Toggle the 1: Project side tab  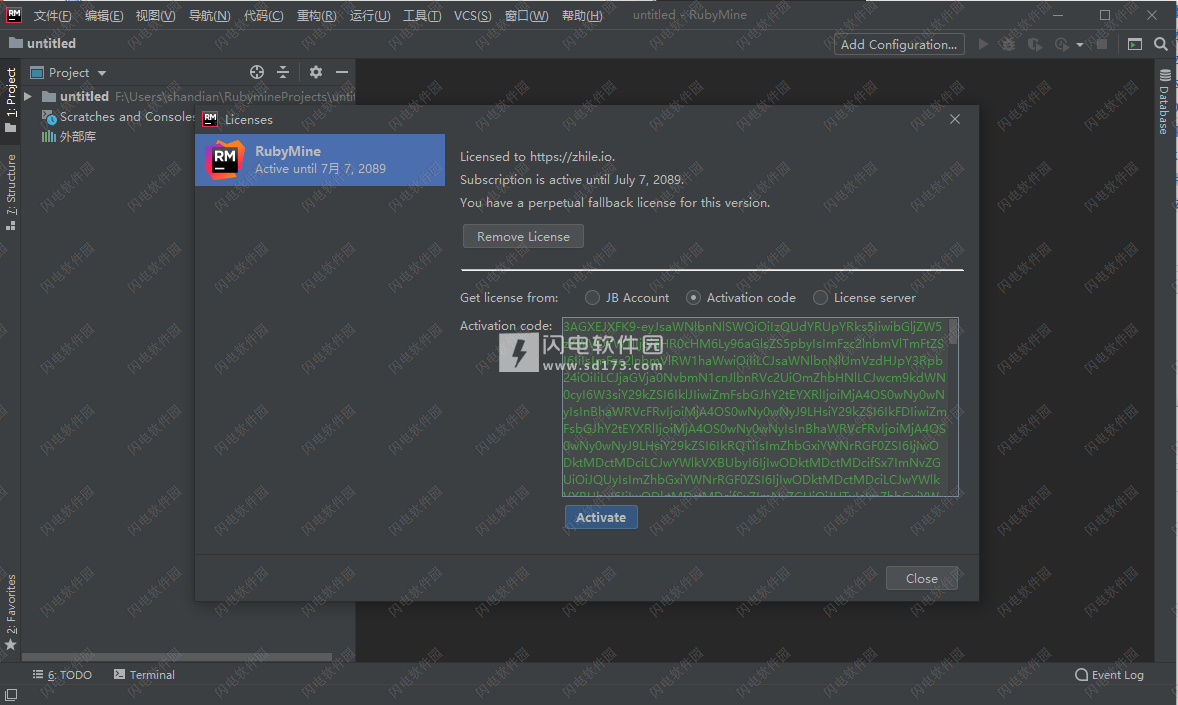pos(11,99)
